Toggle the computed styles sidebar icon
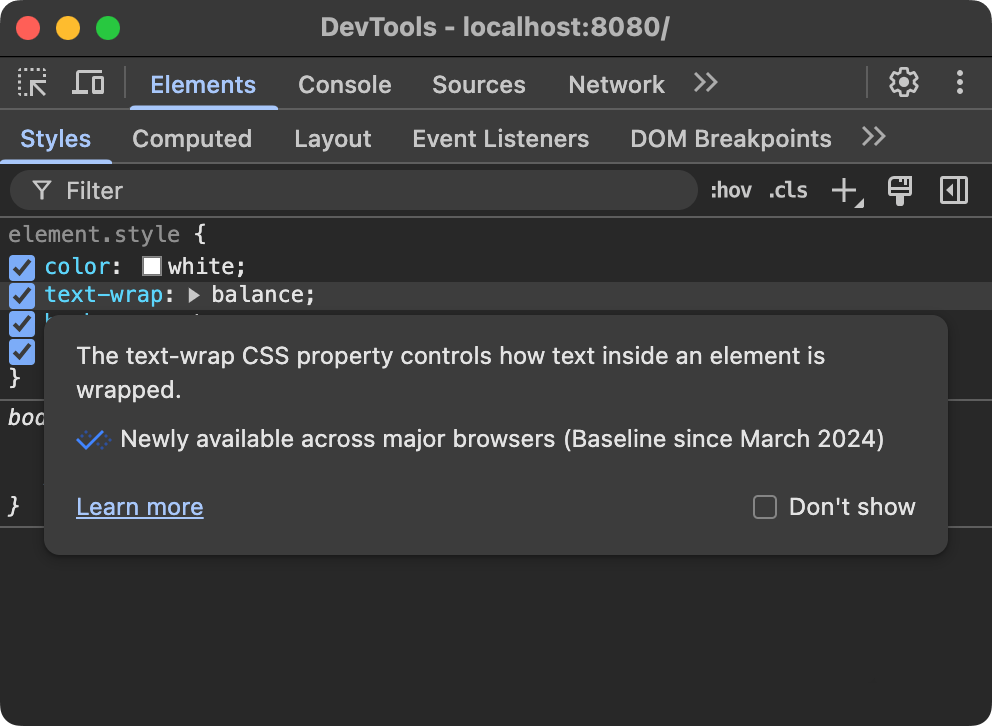Image resolution: width=992 pixels, height=726 pixels. pos(952,190)
